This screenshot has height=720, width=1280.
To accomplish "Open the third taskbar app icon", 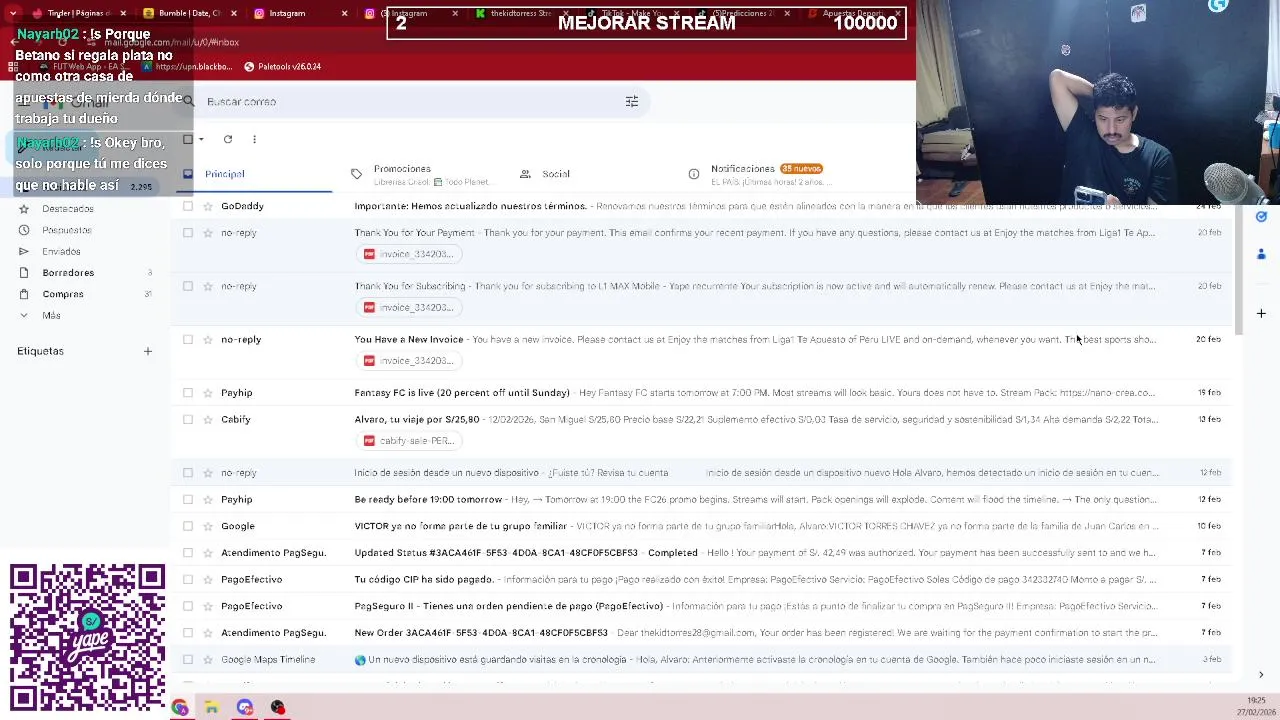I will (245, 708).
